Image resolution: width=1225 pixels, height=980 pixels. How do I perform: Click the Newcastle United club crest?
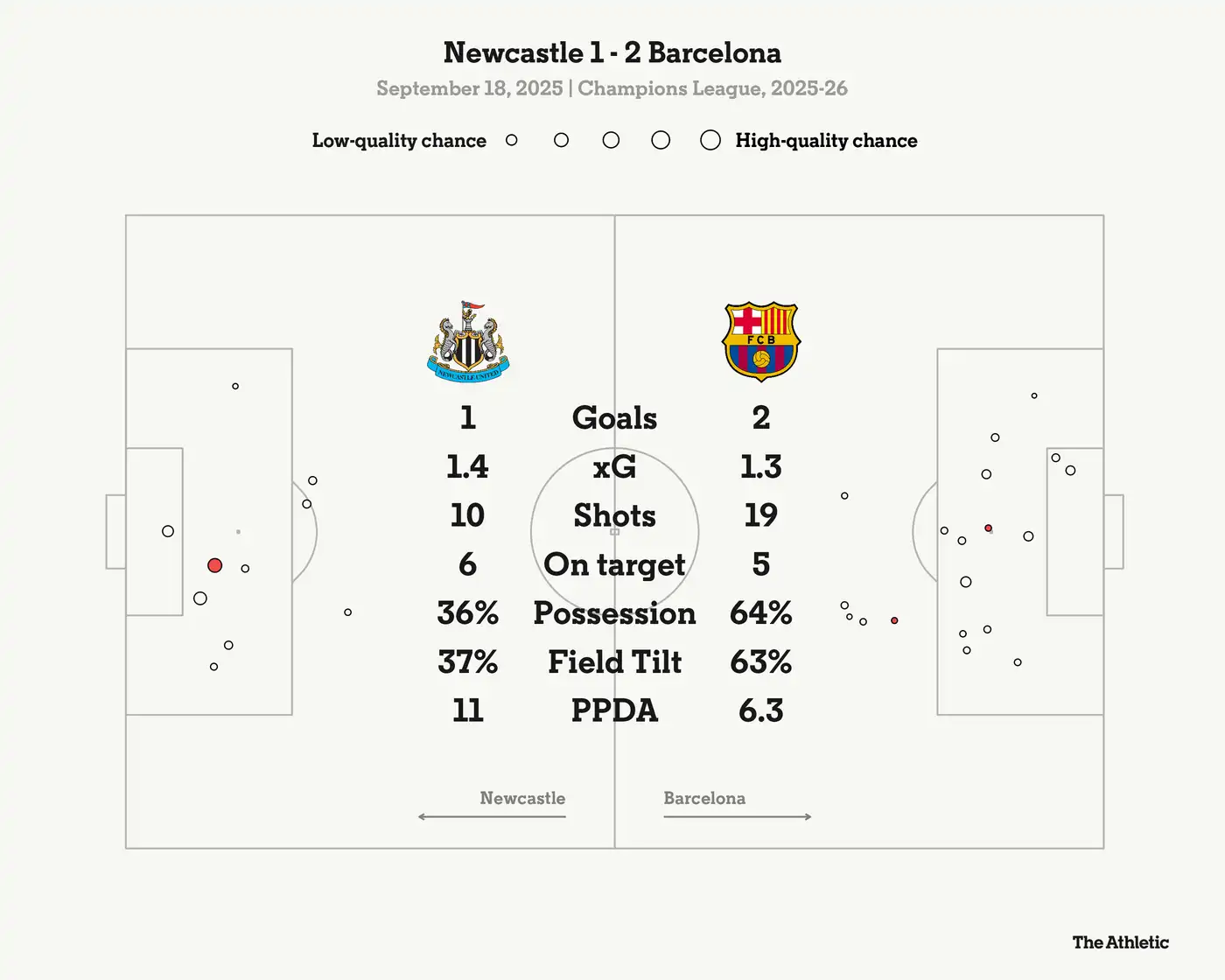(468, 342)
